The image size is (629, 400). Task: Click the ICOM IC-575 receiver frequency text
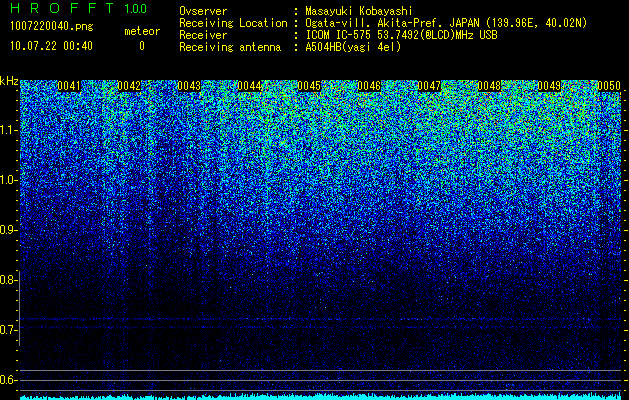[401, 35]
